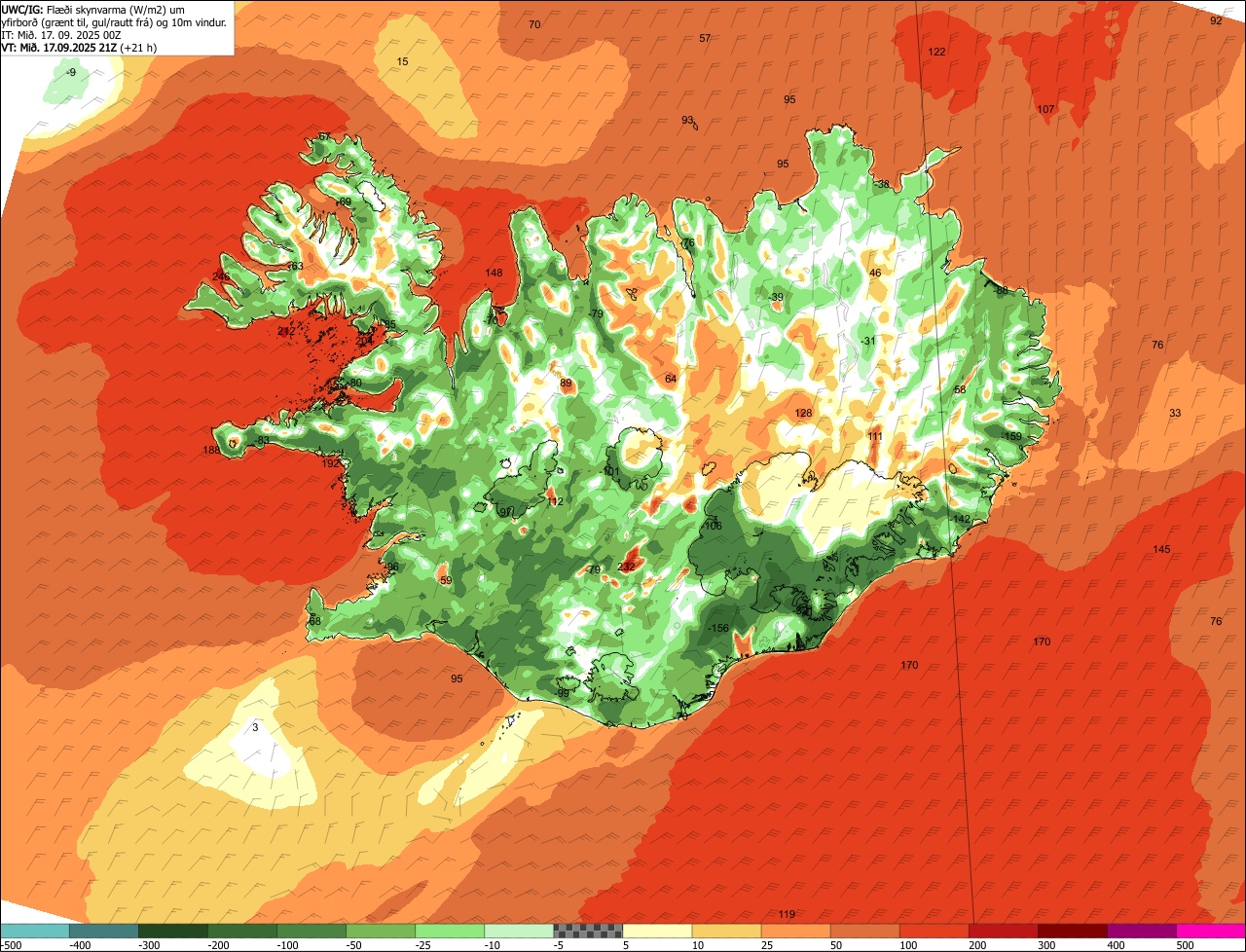1246x952 pixels.
Task: Click the map value '111' north of Vatnajökull
Action: tap(875, 436)
